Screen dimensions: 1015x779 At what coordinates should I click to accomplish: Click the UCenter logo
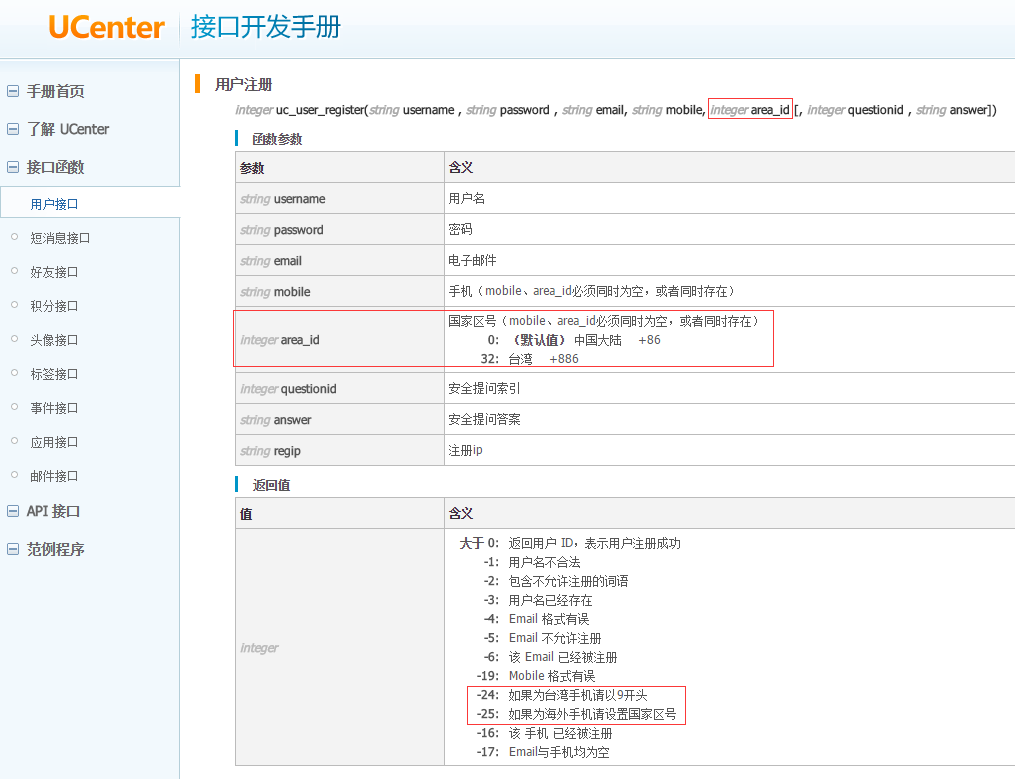coord(106,27)
